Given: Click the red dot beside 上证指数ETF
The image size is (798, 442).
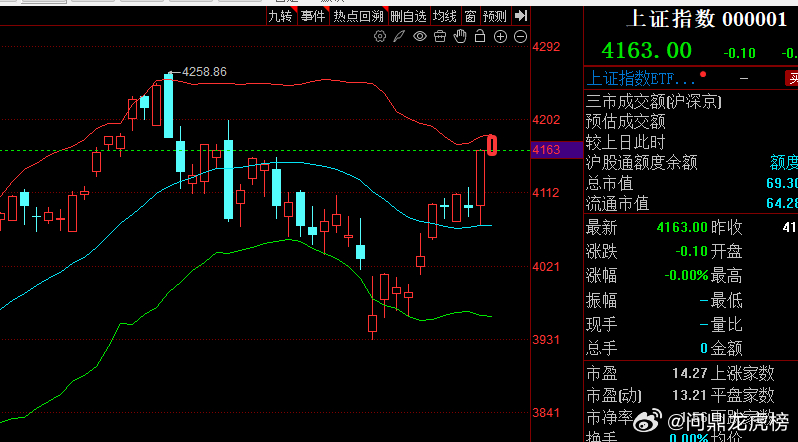Looking at the screenshot, I should [x=703, y=75].
